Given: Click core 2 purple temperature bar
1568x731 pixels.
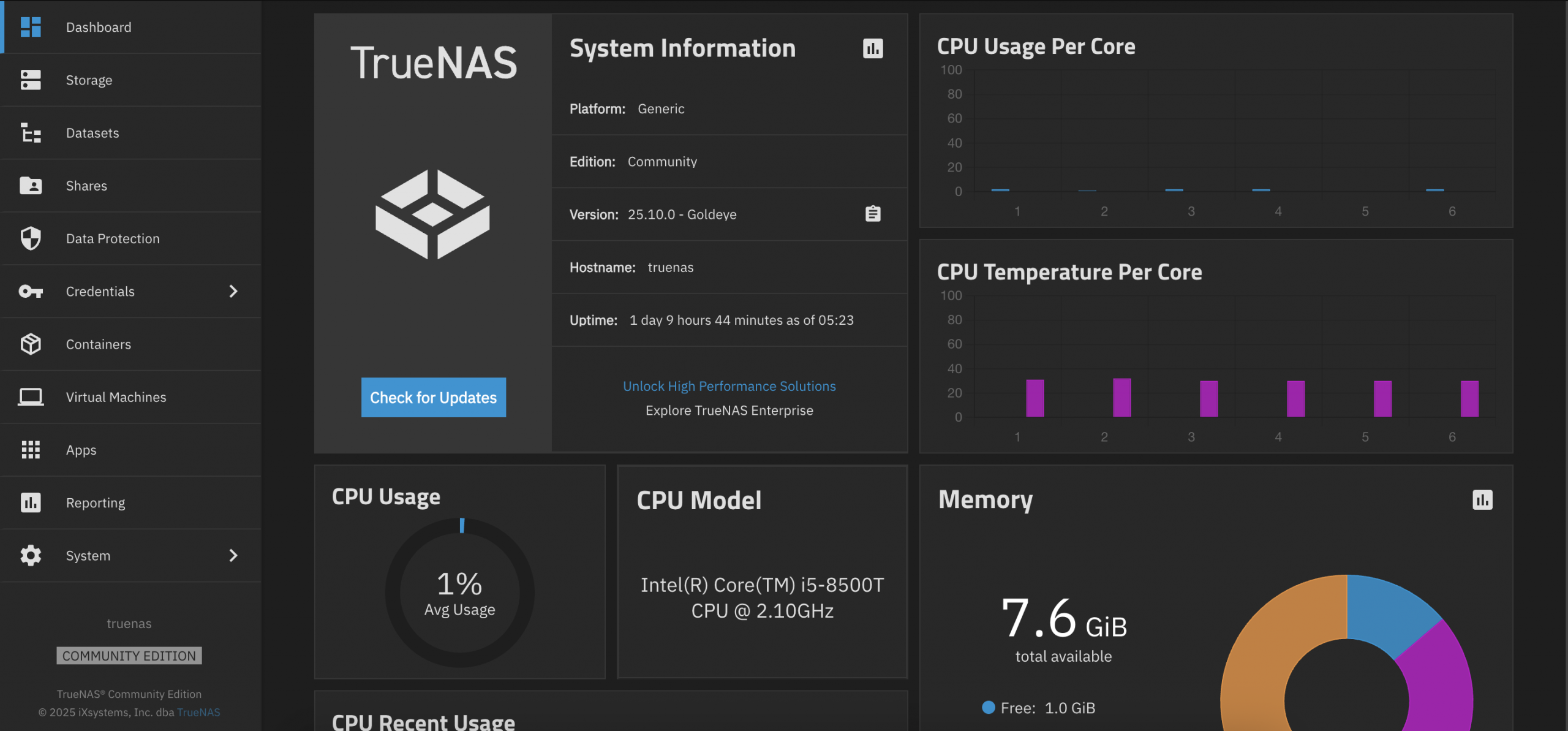Looking at the screenshot, I should (1121, 398).
